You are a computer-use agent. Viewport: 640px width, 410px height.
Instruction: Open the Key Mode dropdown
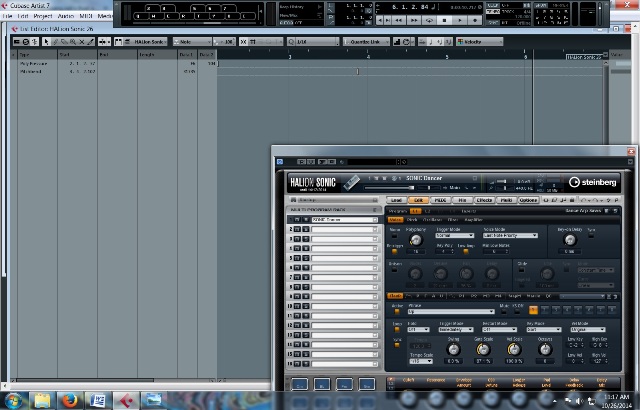(x=543, y=329)
